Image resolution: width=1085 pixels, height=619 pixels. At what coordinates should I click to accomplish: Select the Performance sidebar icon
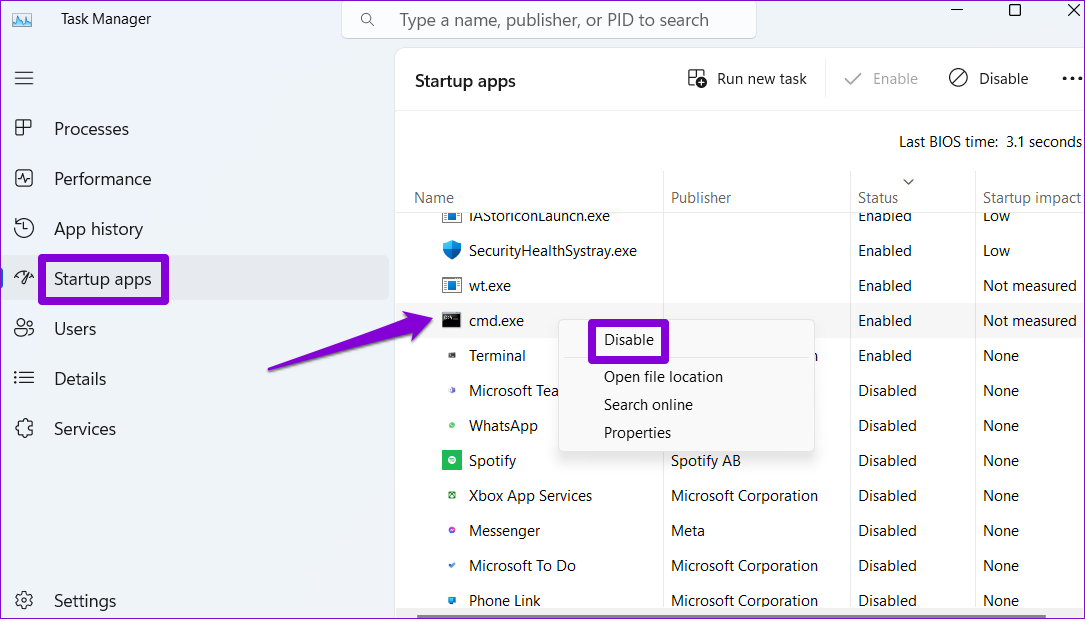[24, 178]
